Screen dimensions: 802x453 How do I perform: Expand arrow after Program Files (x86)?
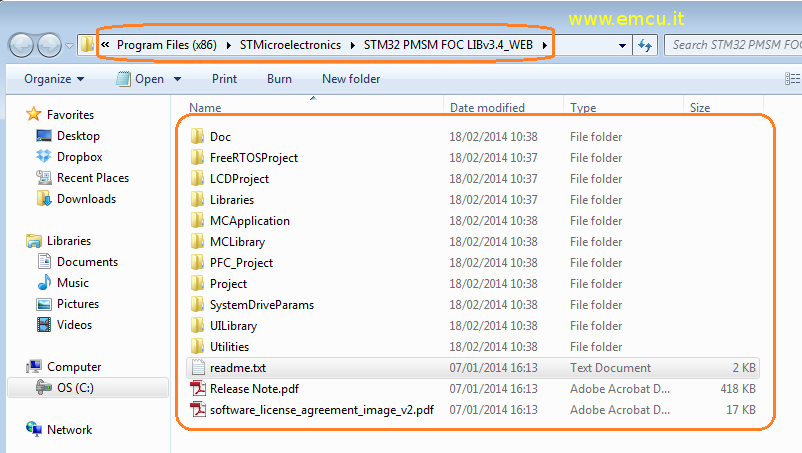pos(228,45)
